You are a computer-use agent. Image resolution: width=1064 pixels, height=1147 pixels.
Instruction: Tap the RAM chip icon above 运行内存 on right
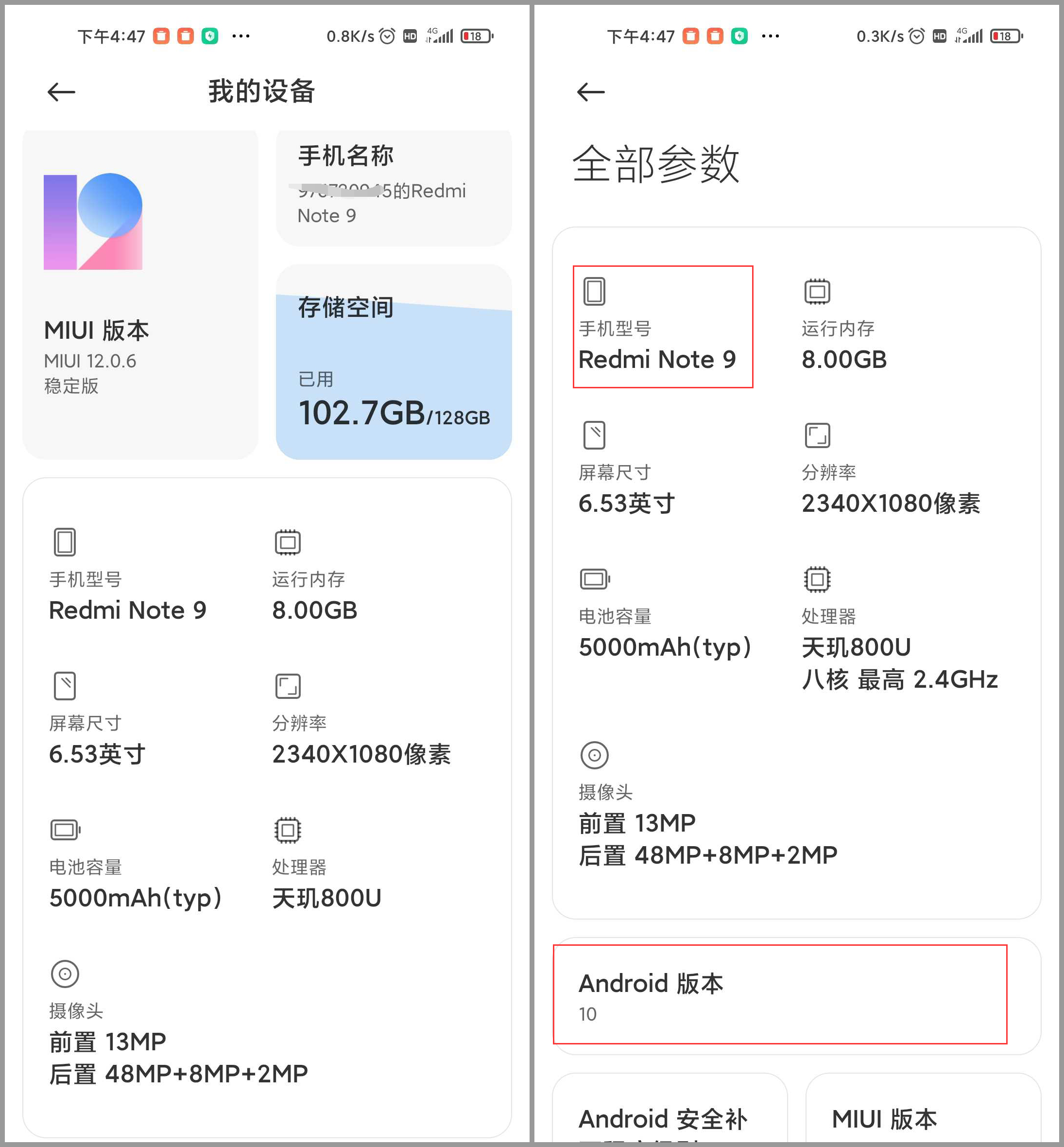pyautogui.click(x=817, y=292)
